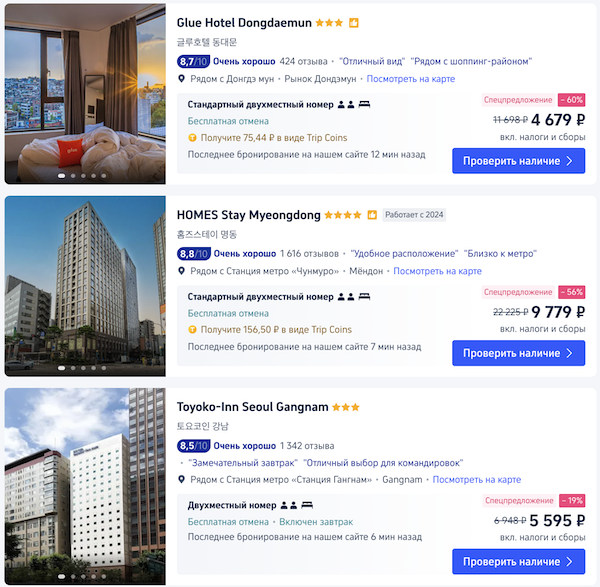Open 'Посмотреть на карте' for HOMES Stay Myeongdong

pos(437,271)
